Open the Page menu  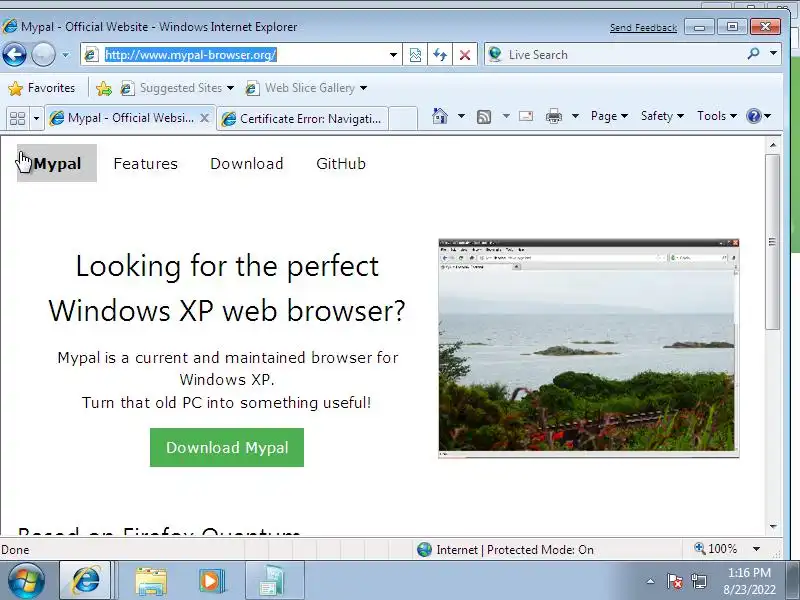pyautogui.click(x=609, y=116)
